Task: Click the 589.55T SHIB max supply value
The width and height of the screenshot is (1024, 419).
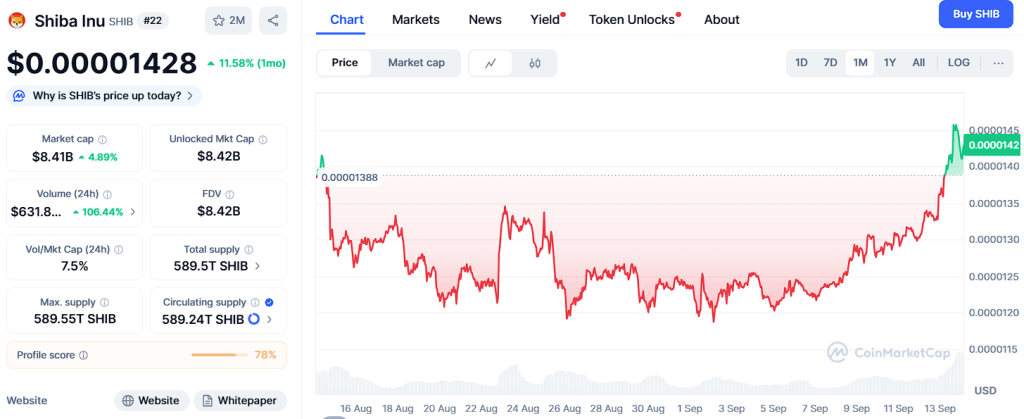Action: (75, 319)
